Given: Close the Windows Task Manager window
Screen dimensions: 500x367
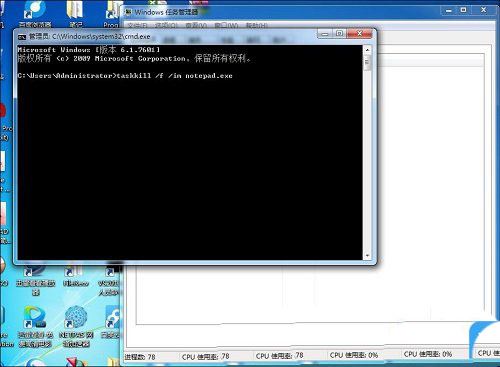Looking at the screenshot, I should tap(483, 10).
